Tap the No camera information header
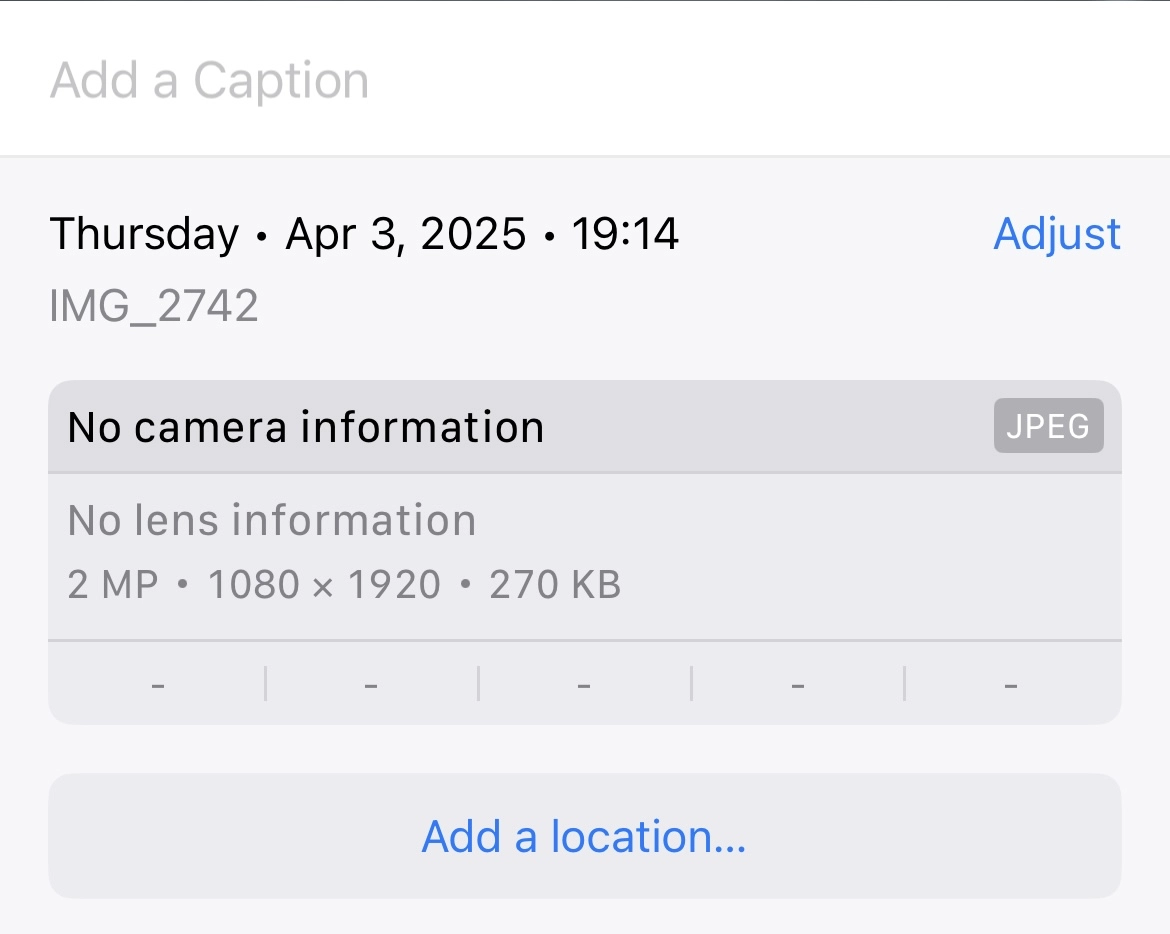 [306, 427]
